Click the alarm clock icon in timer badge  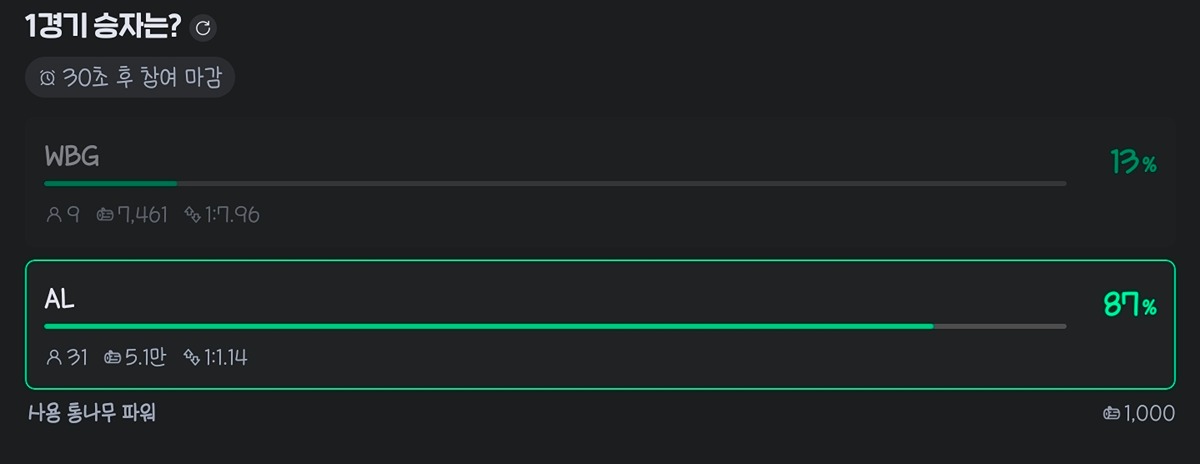(47, 78)
